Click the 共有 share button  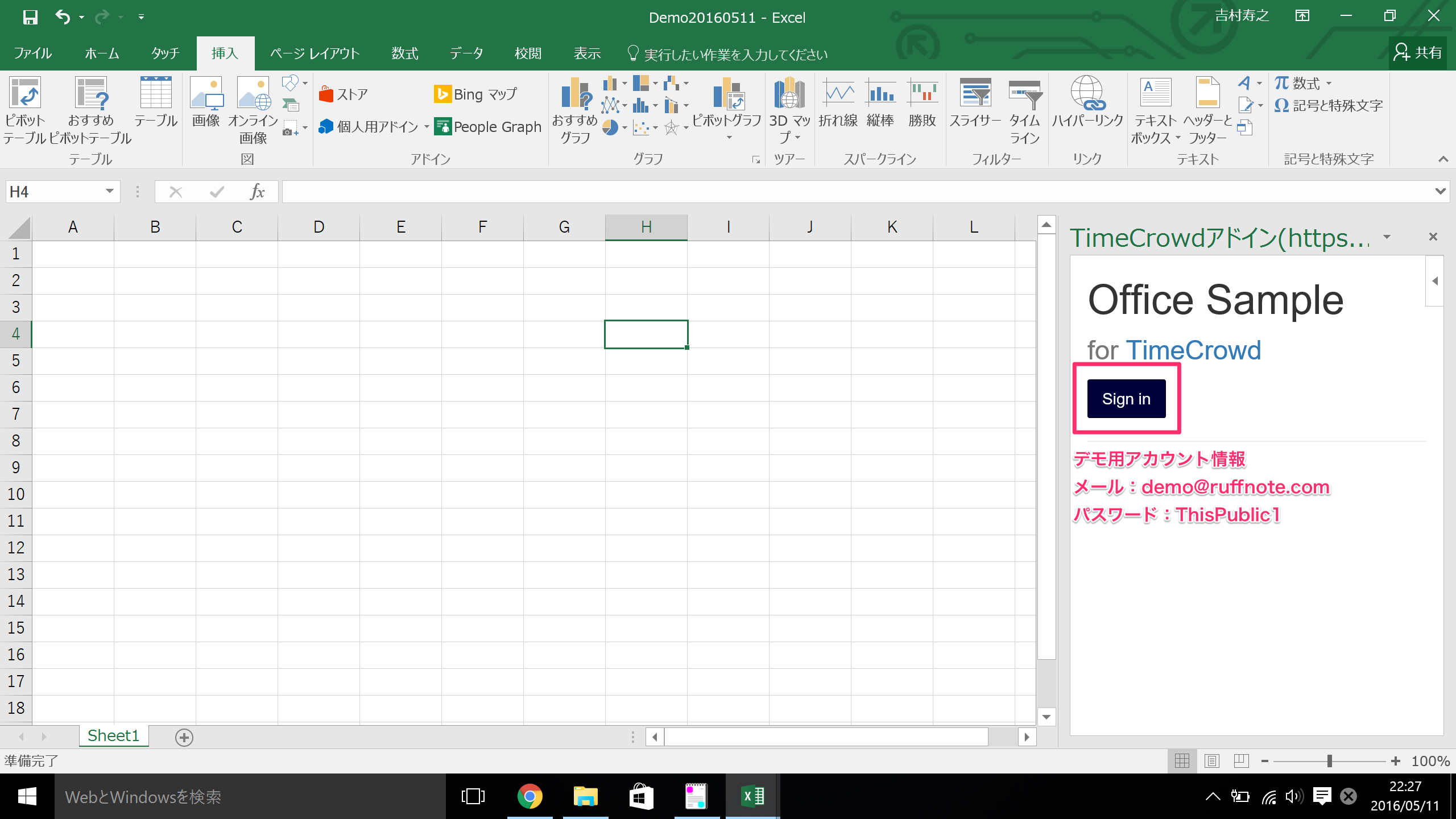(1418, 52)
